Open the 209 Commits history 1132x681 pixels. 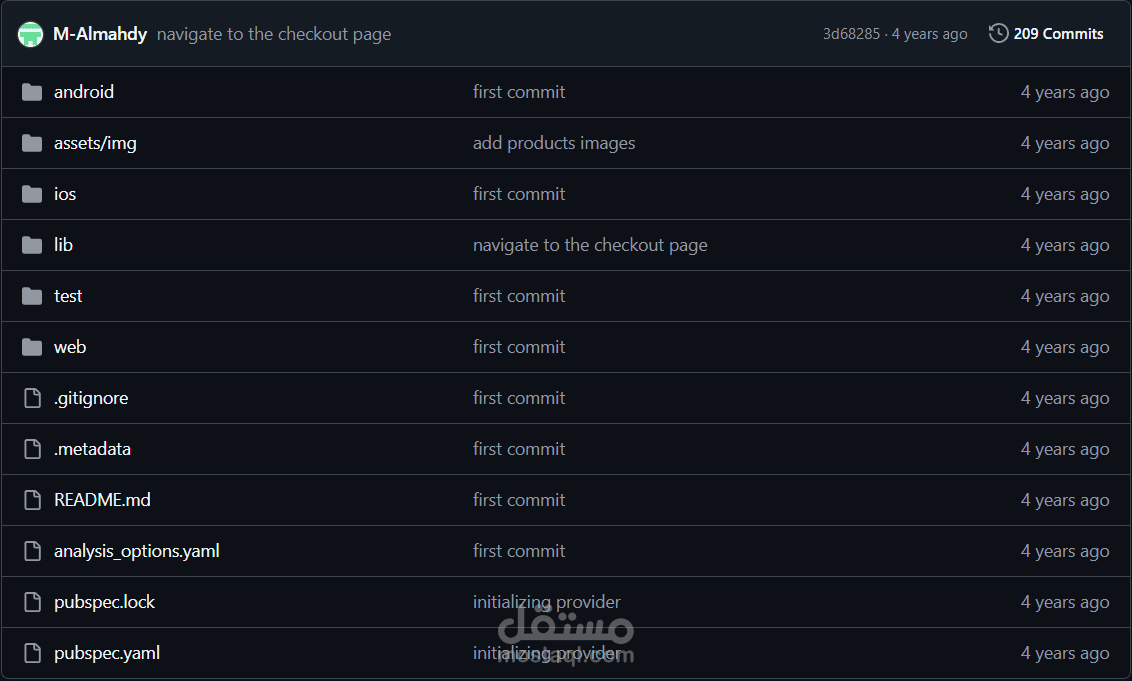[x=1058, y=32]
